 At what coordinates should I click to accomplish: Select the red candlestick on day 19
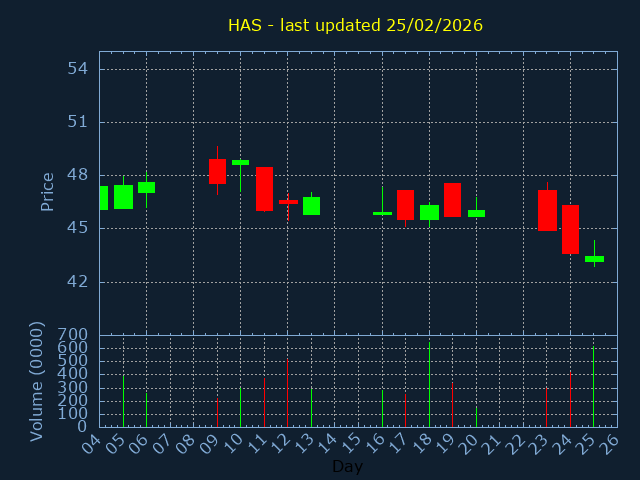click(x=452, y=200)
